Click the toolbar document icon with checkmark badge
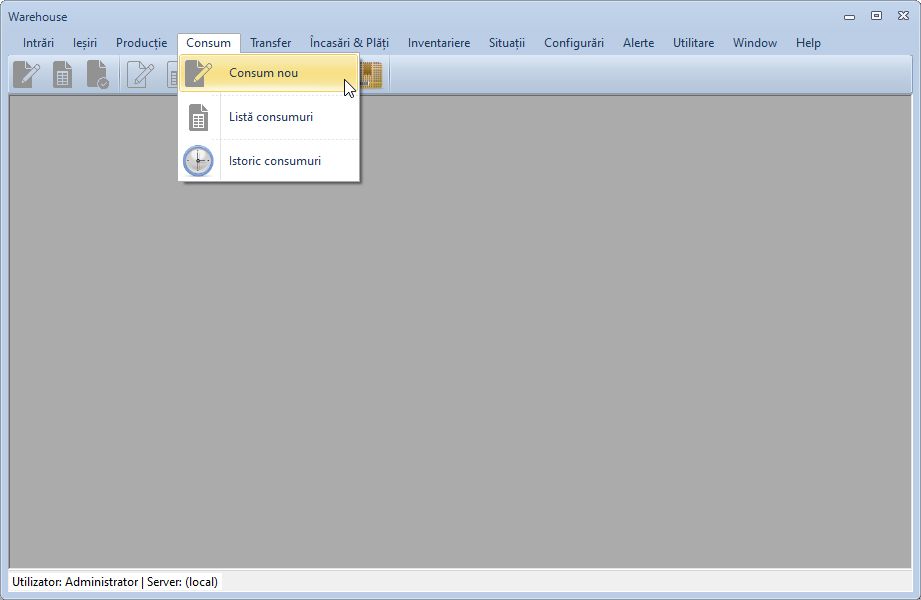This screenshot has height=600, width=921. (97, 75)
